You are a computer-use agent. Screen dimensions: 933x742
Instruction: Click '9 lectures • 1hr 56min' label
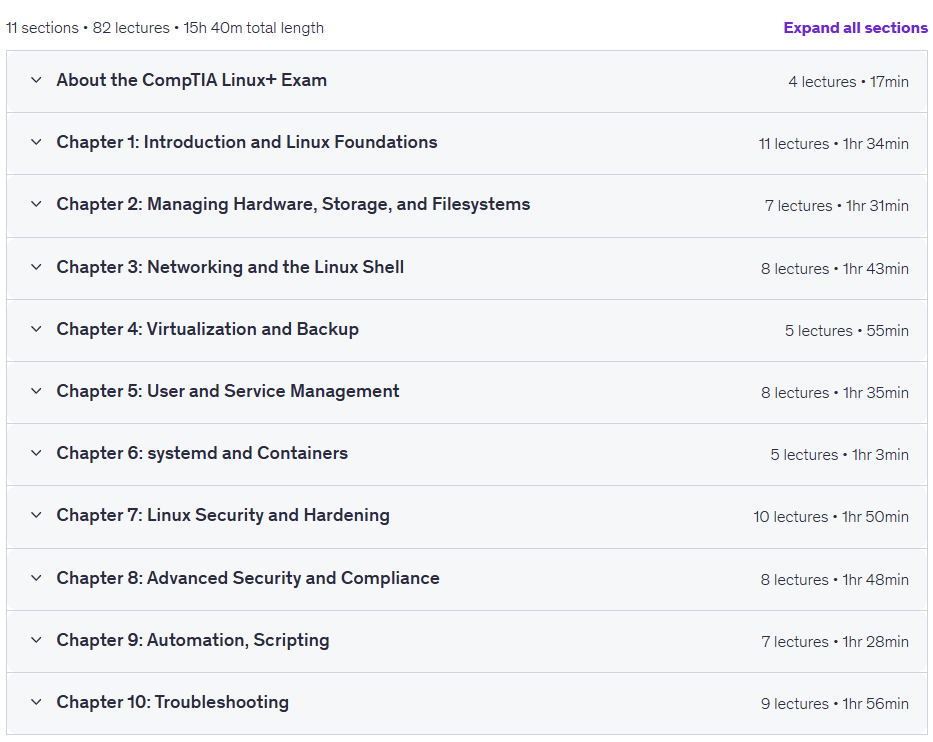tap(835, 703)
